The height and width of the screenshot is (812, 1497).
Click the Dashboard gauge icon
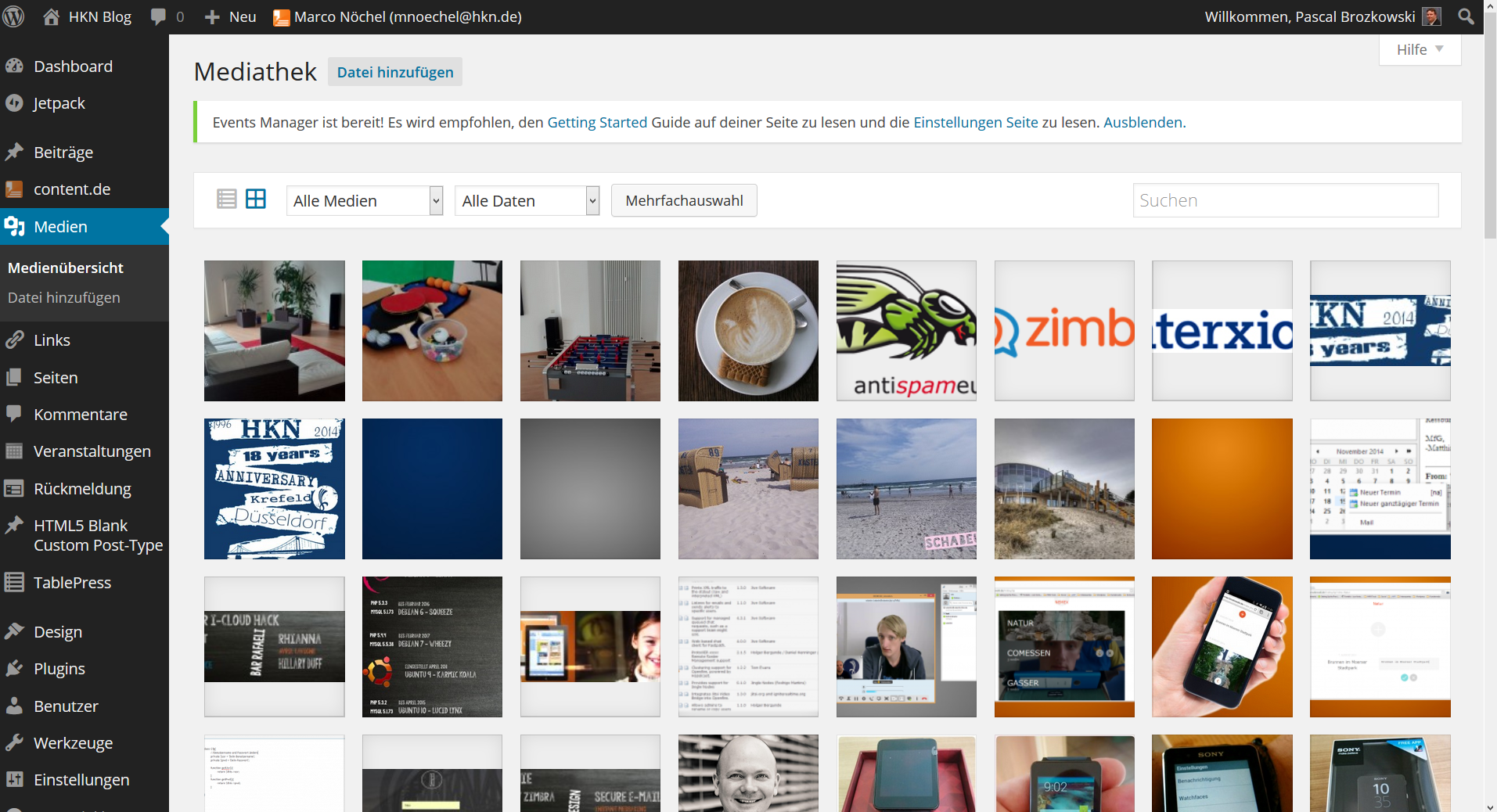(14, 66)
